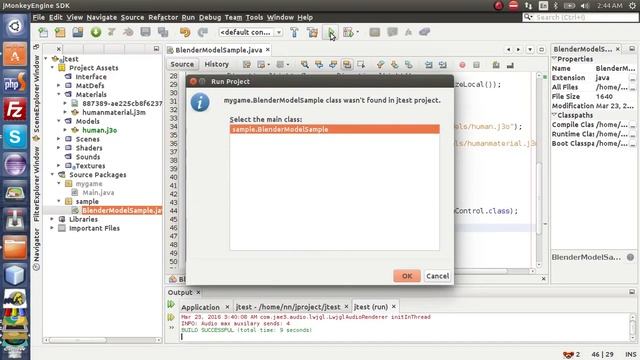This screenshot has height=360, width=640.
Task: Click the Find Next Occurrence icon
Action: 333,64
